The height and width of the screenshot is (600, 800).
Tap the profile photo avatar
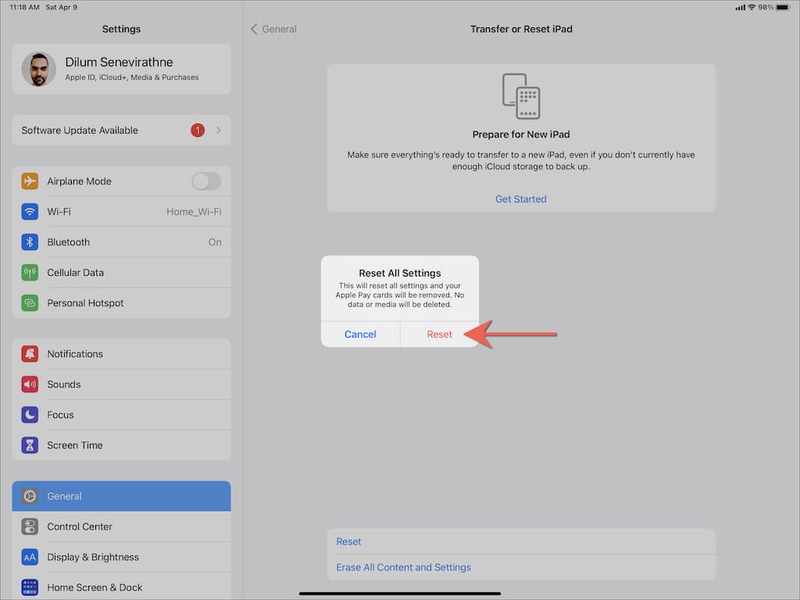[39, 69]
